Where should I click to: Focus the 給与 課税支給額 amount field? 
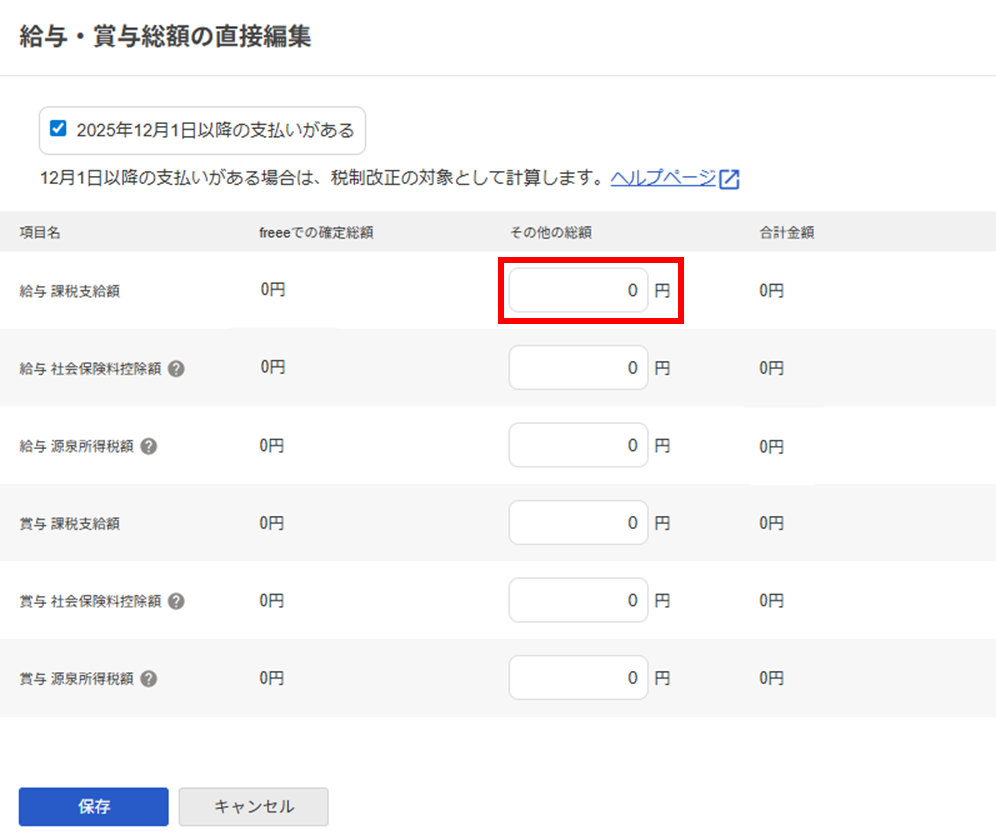point(578,290)
